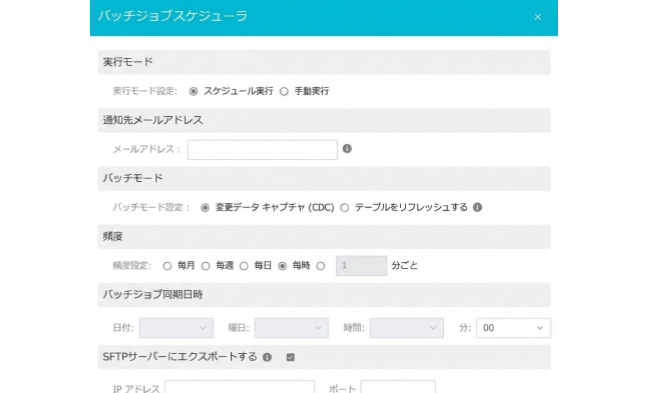Click the ポート input field

[x=398, y=387]
